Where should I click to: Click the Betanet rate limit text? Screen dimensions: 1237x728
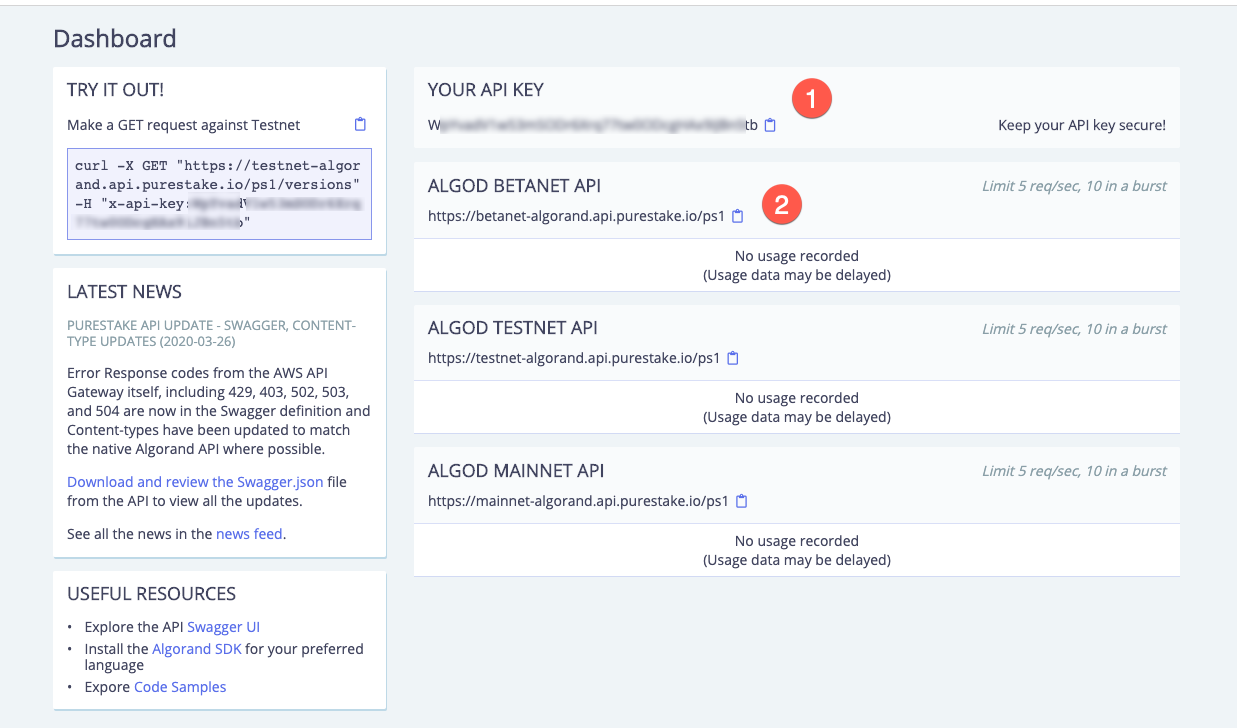[1073, 185]
